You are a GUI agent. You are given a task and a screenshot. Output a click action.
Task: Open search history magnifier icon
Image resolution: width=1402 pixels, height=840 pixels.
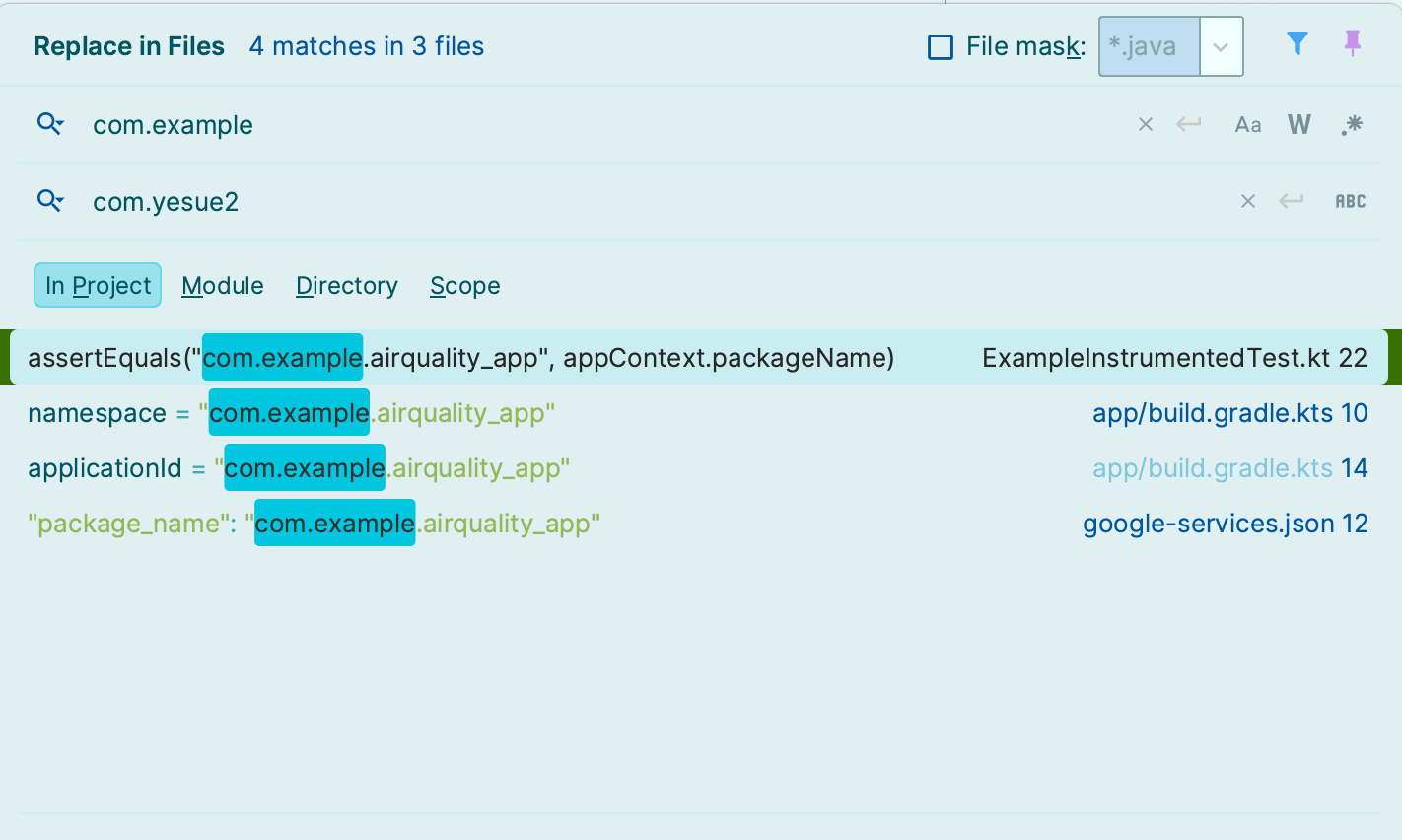click(50, 124)
